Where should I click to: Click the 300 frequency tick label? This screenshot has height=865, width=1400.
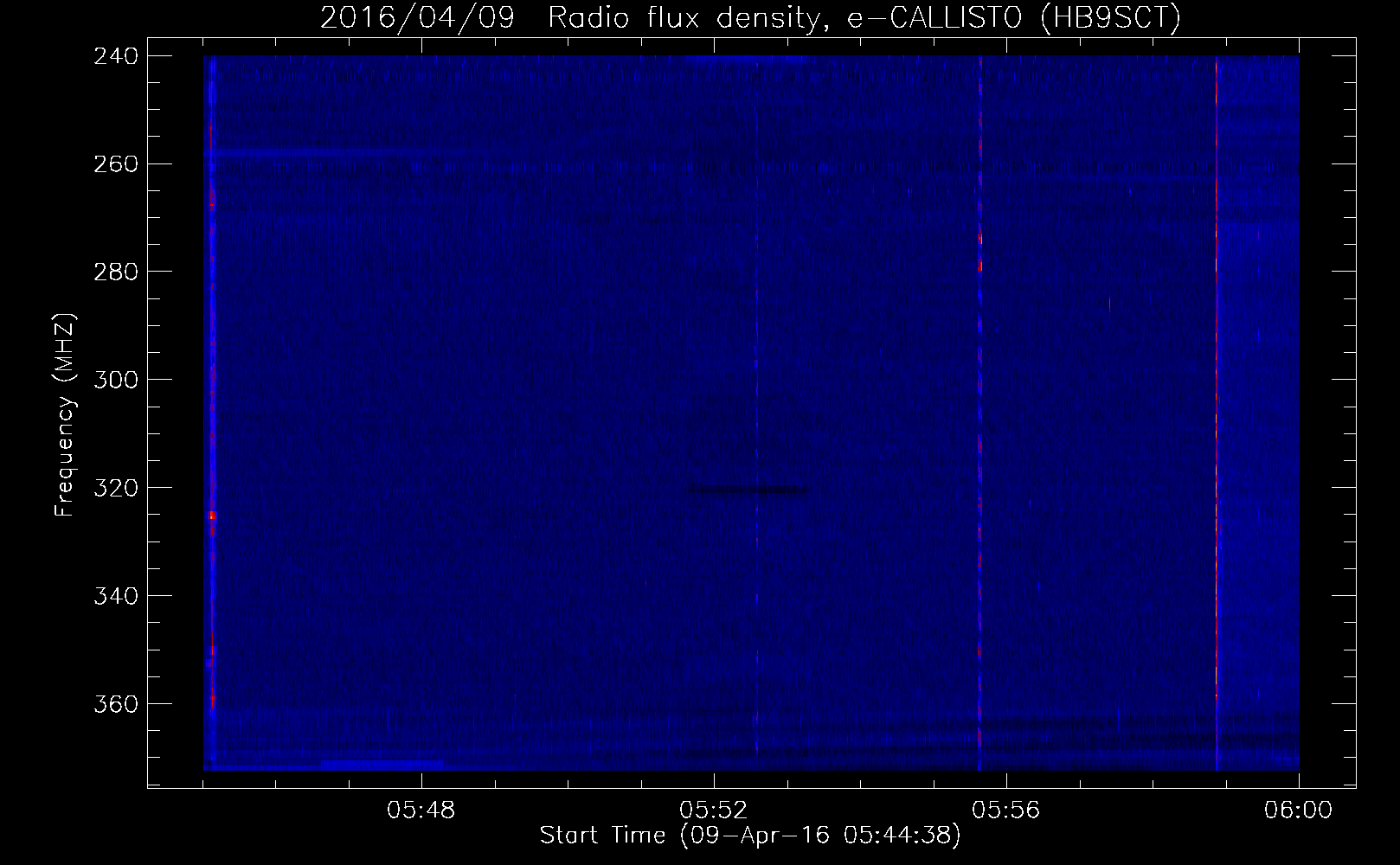coord(114,380)
